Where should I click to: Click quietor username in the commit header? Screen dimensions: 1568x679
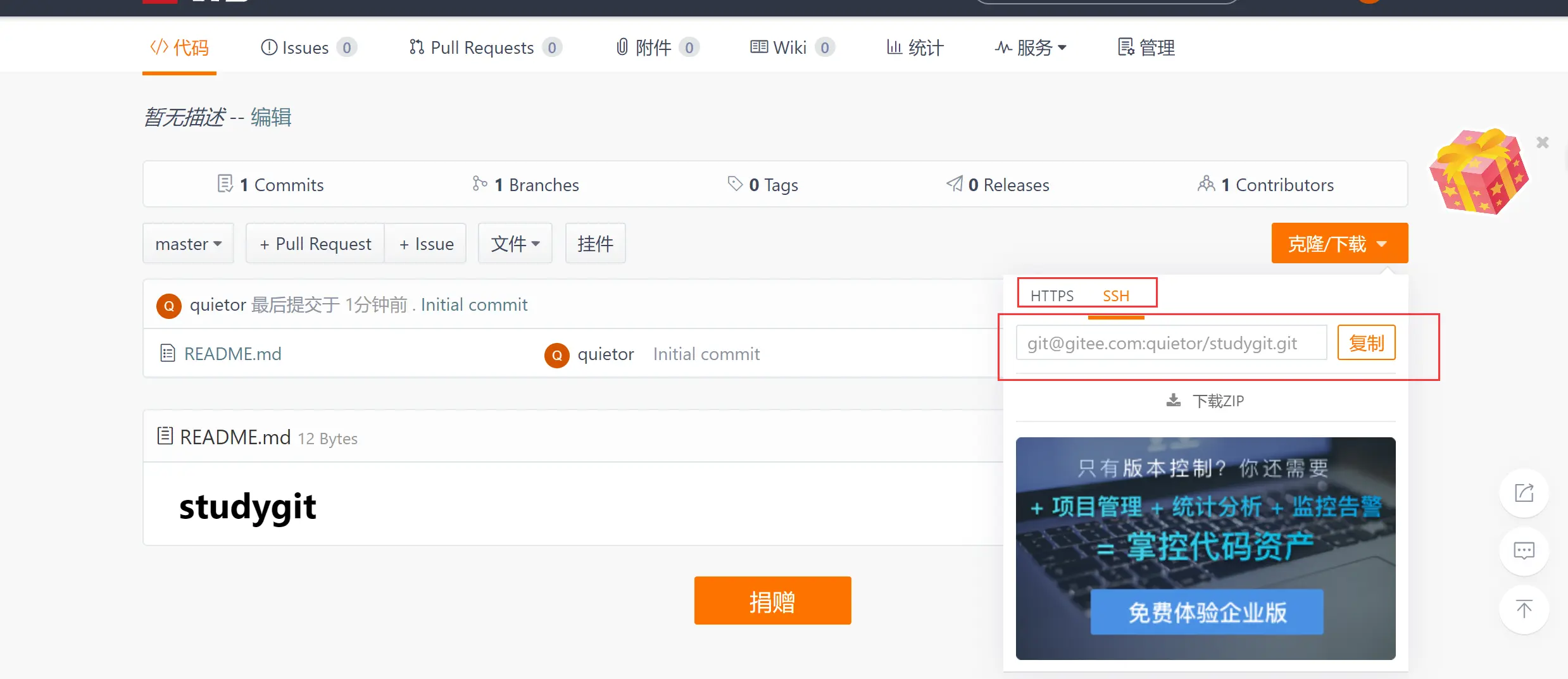[x=218, y=304]
